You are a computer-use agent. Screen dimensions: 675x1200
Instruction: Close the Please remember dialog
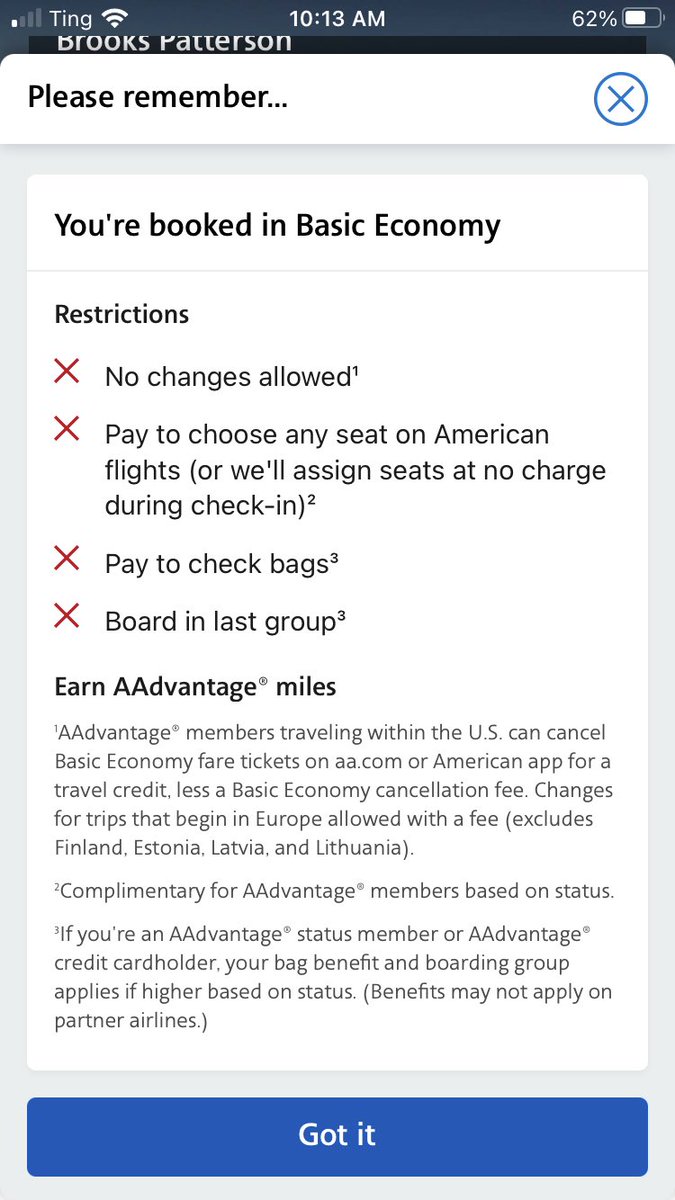pos(621,99)
